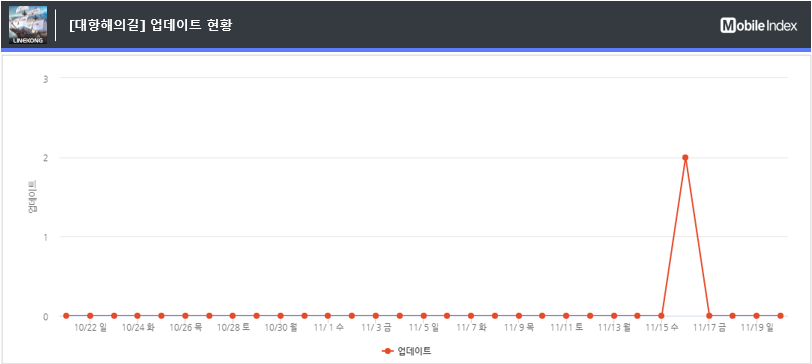
Task: Click the Mobile Index logo
Action: pyautogui.click(x=759, y=25)
